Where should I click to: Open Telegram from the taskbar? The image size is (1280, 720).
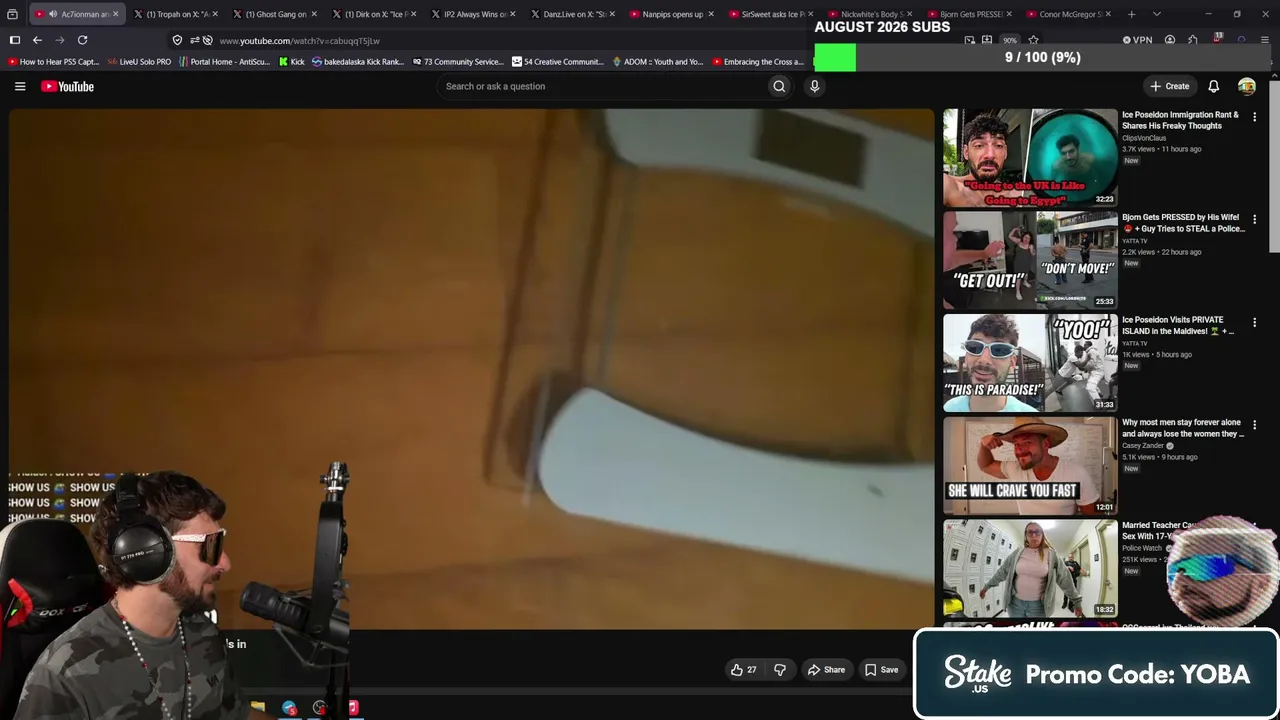coord(289,708)
